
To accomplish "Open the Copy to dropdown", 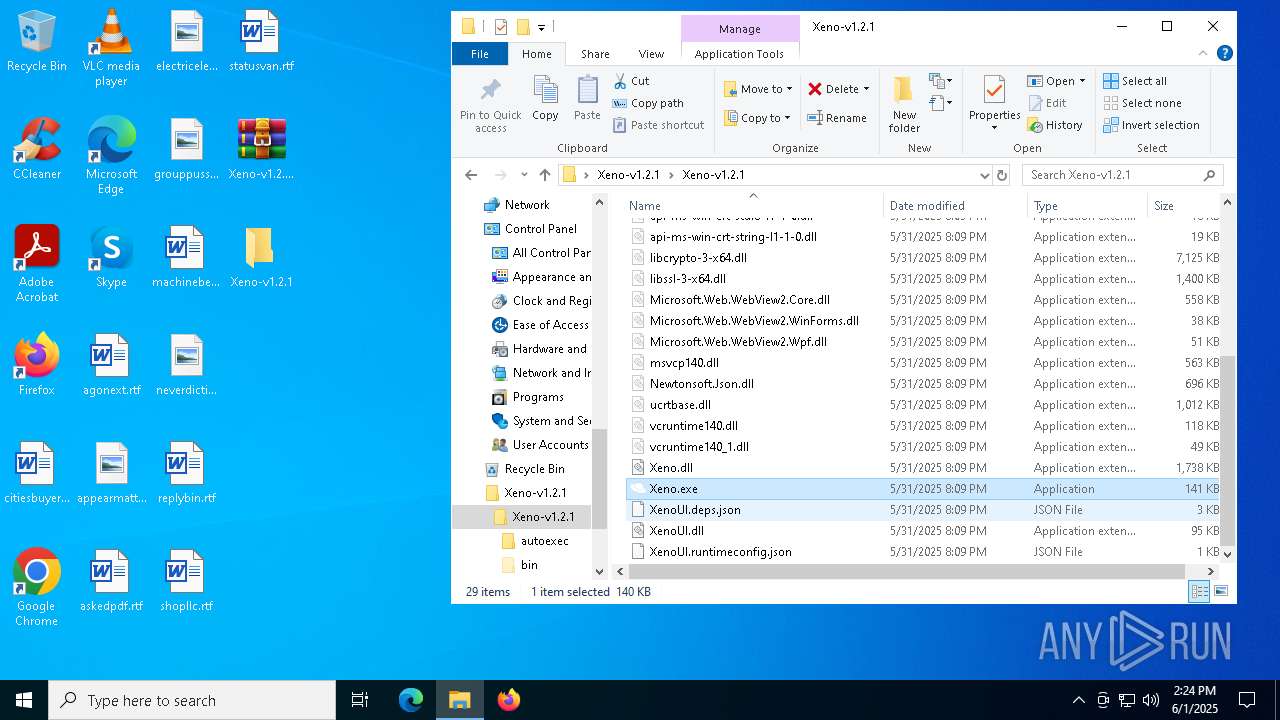I will click(x=758, y=118).
